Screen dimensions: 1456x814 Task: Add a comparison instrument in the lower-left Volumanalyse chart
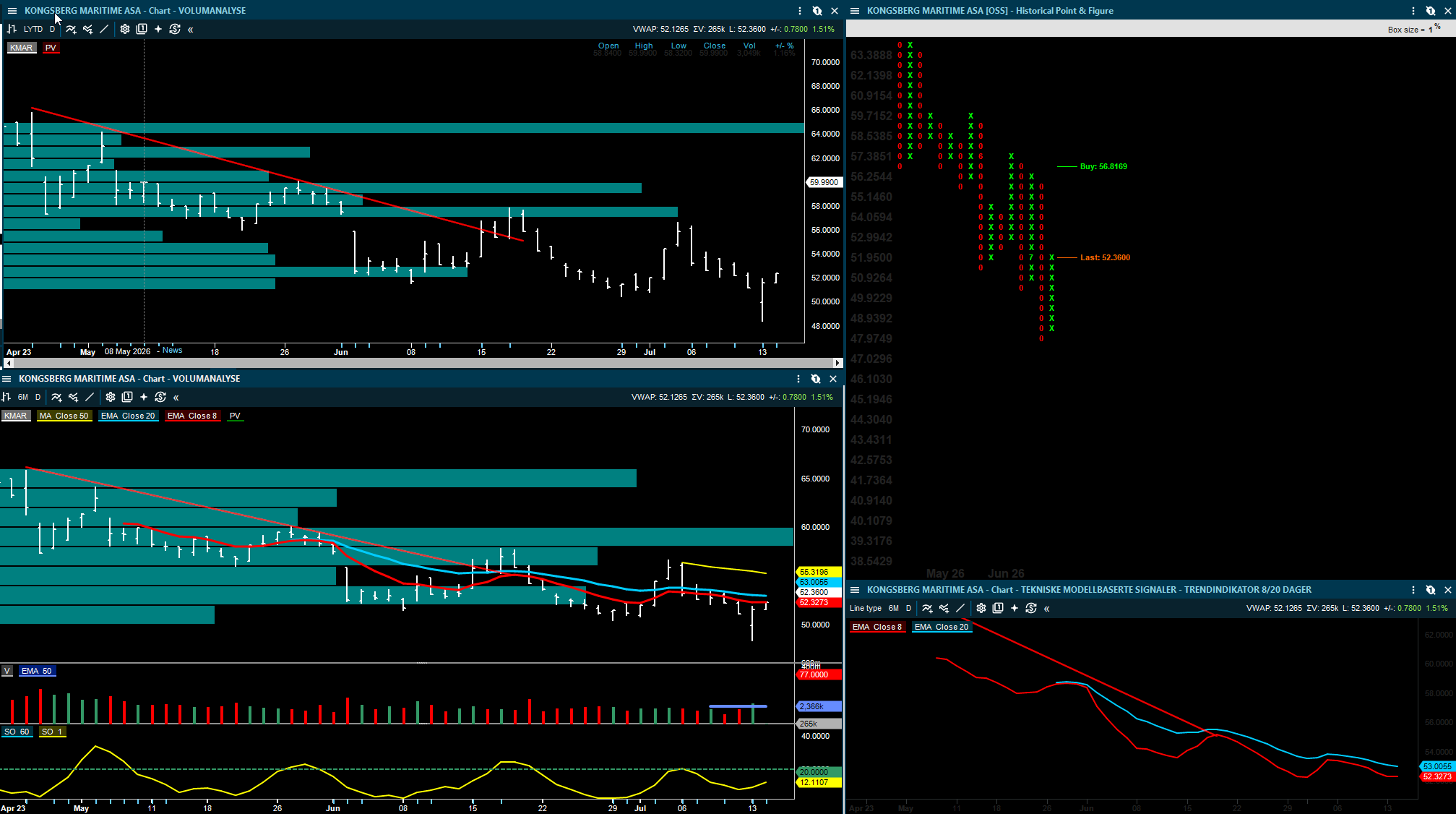pyautogui.click(x=73, y=397)
